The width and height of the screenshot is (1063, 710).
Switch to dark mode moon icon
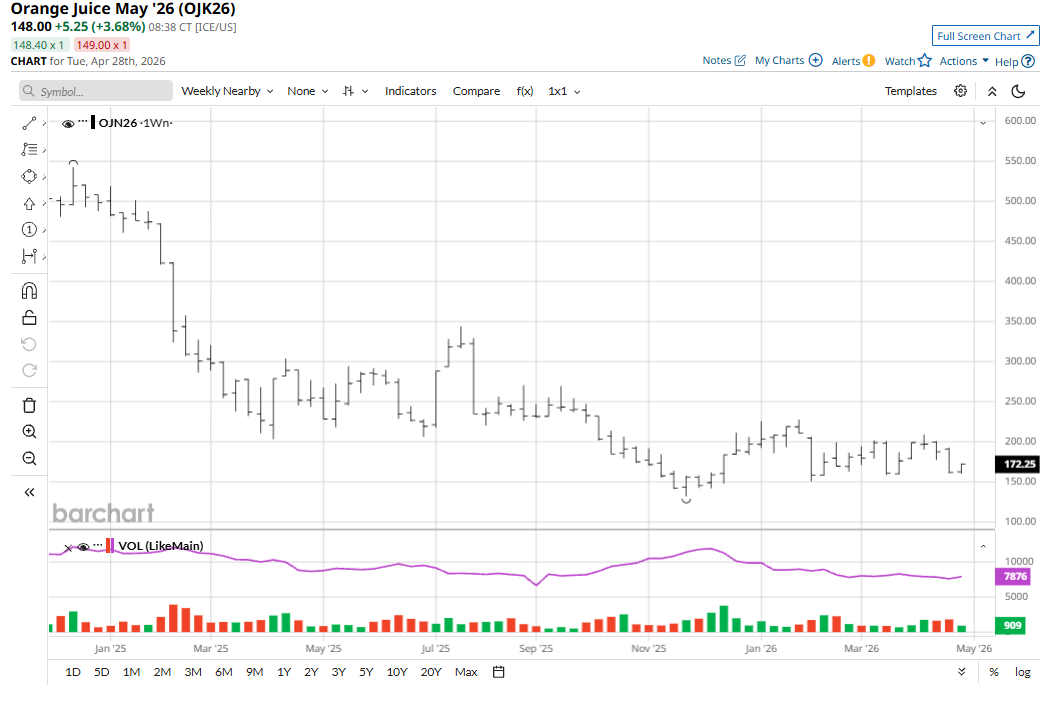click(x=1019, y=91)
